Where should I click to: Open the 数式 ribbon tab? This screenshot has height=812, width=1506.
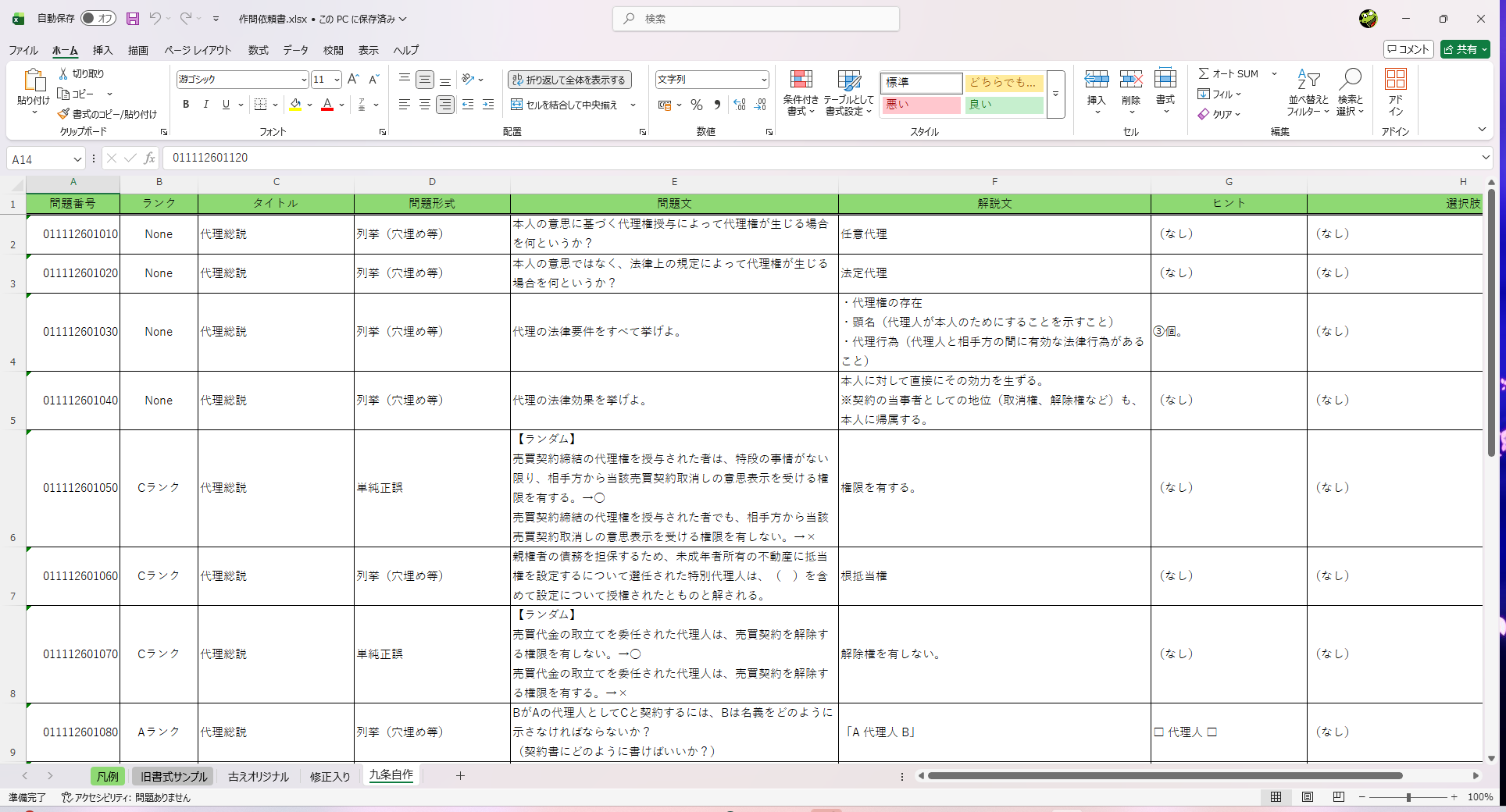[x=258, y=50]
